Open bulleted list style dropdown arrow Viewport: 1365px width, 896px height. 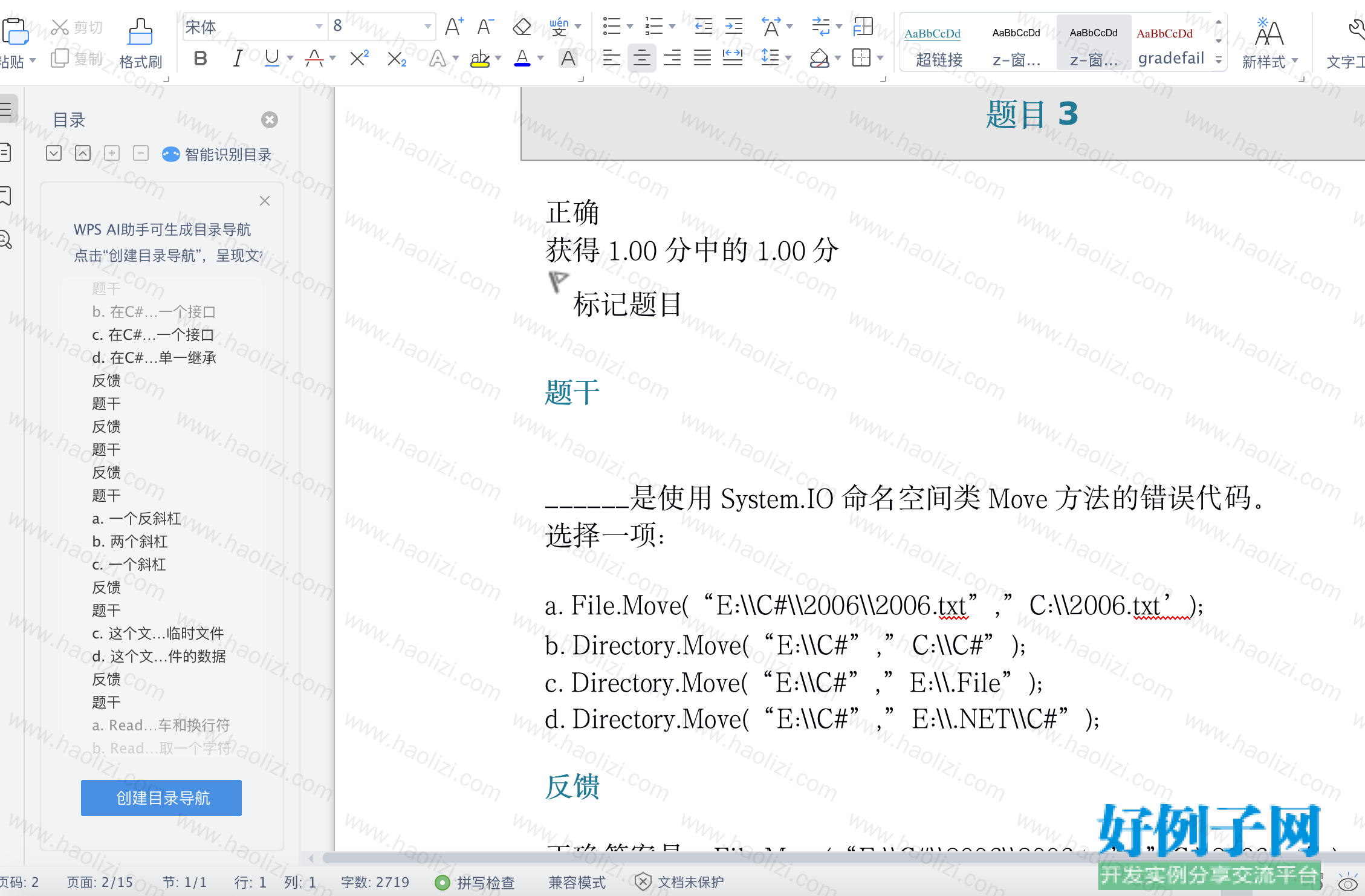pos(630,27)
